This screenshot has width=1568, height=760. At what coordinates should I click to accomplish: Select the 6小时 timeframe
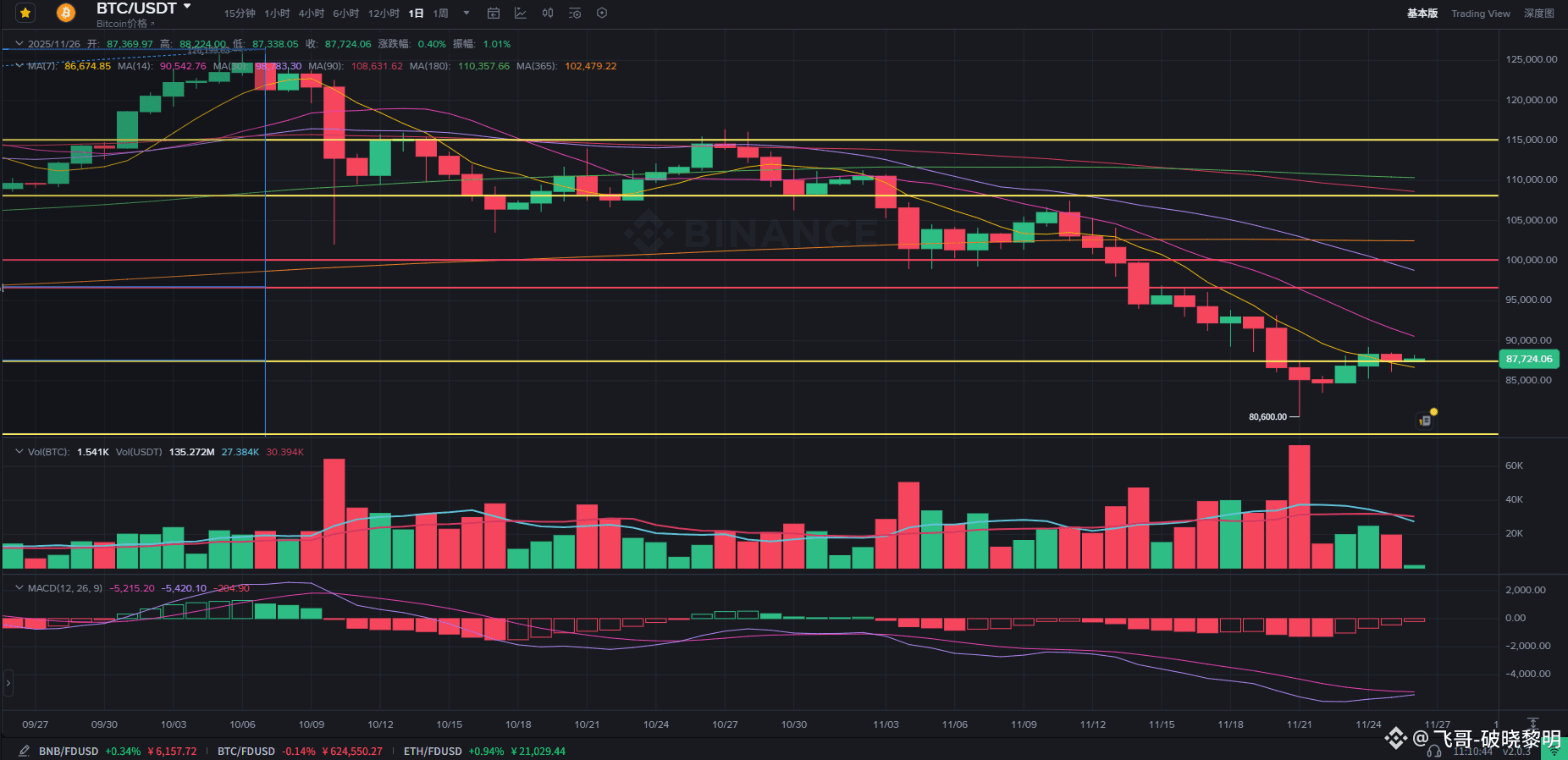point(345,14)
